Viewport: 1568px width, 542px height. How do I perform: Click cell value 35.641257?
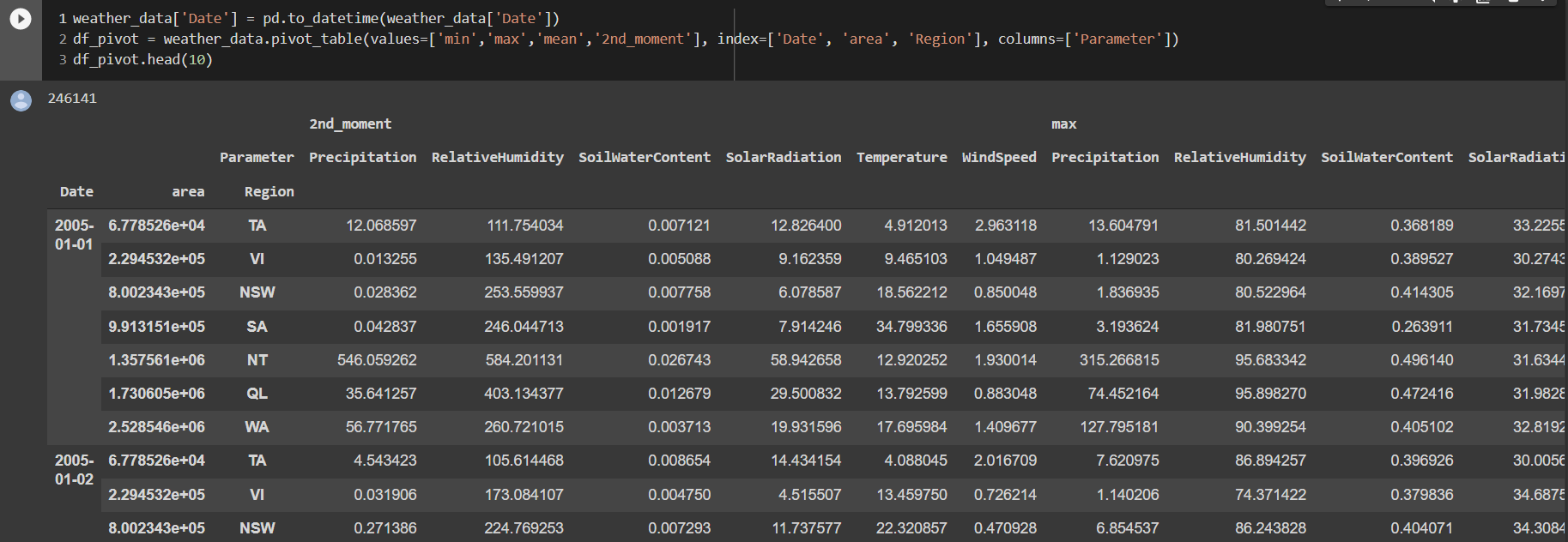pyautogui.click(x=381, y=393)
